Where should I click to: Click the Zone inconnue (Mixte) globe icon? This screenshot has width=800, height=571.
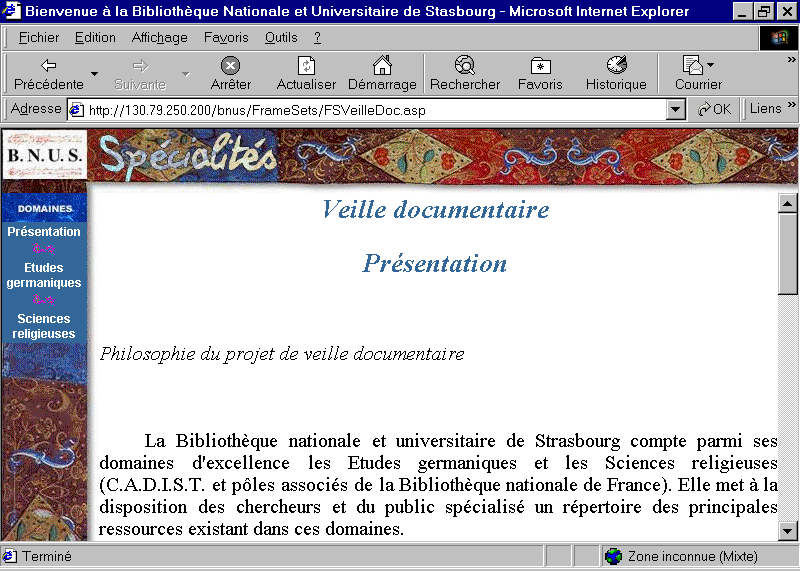pos(614,556)
